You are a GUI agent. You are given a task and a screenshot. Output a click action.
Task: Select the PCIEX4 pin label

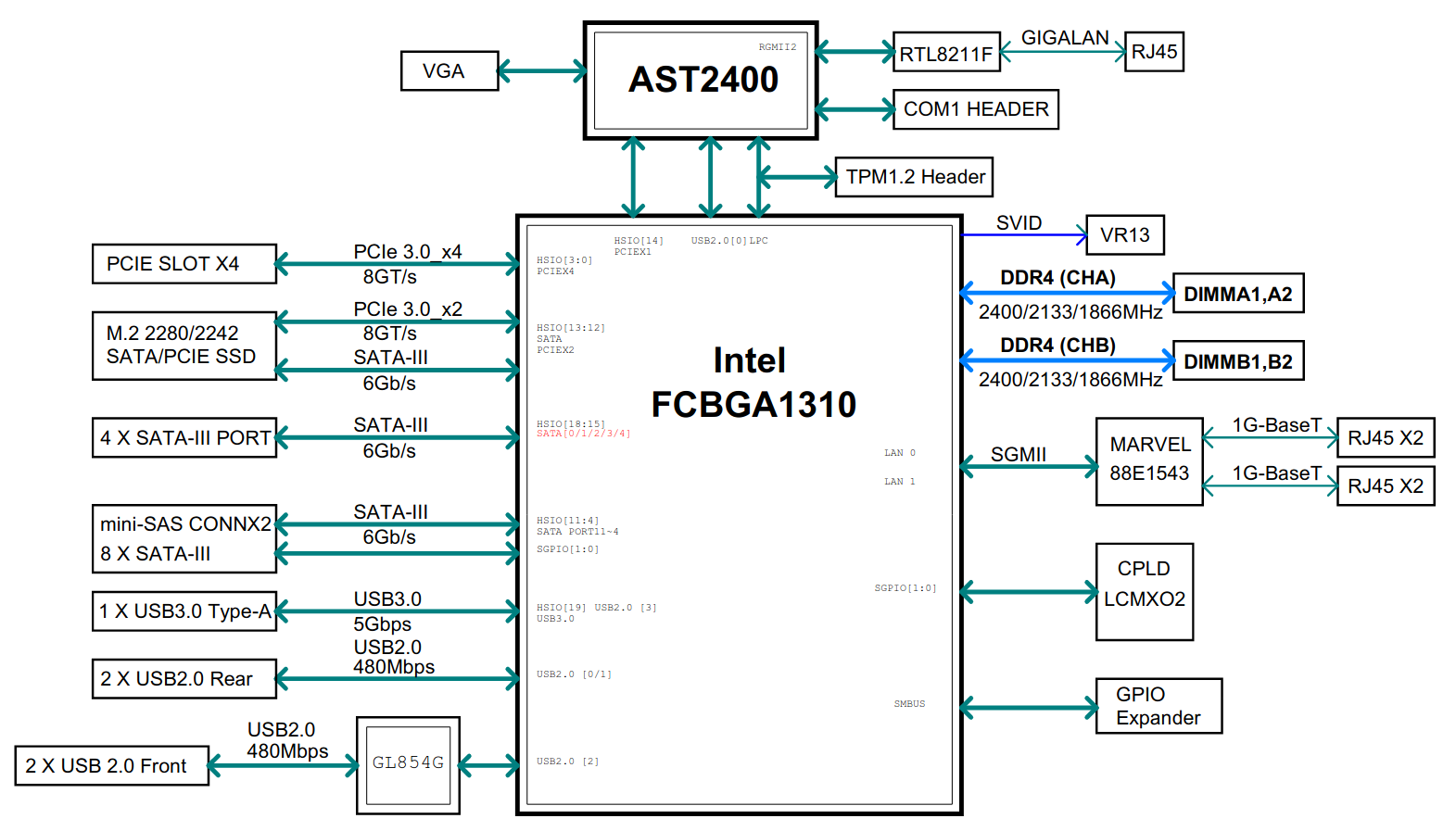[x=555, y=271]
